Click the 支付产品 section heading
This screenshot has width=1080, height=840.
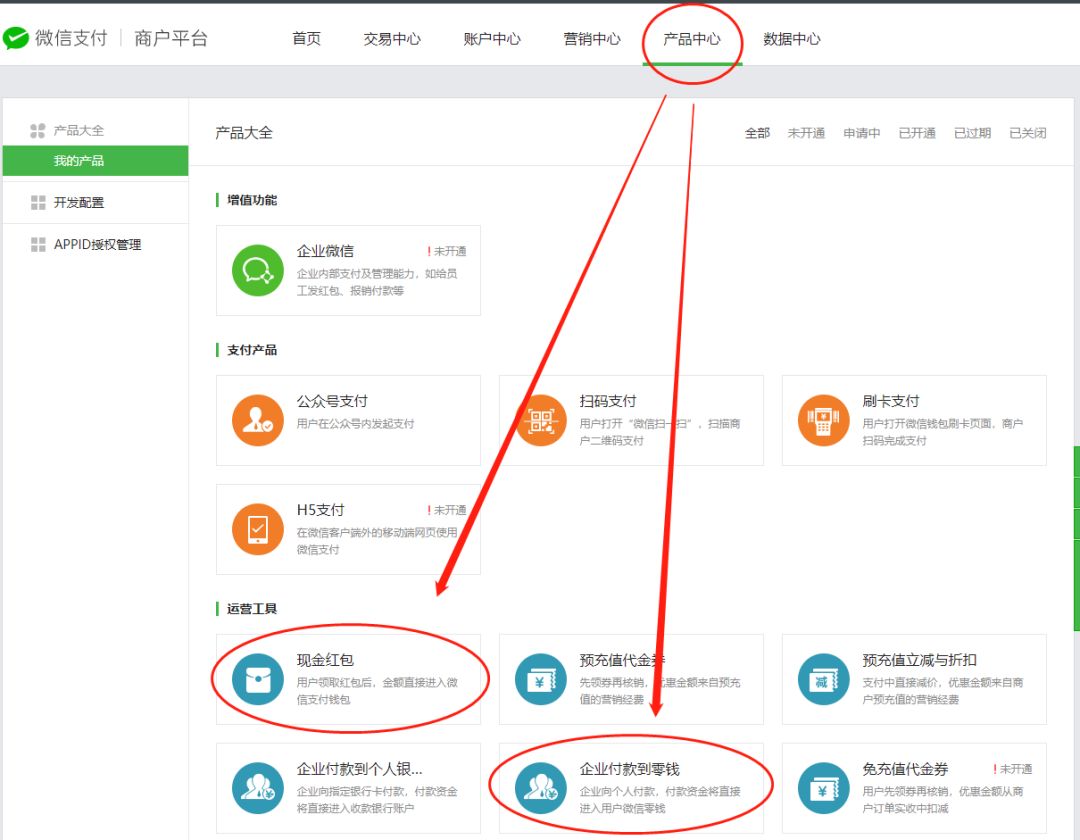point(252,350)
